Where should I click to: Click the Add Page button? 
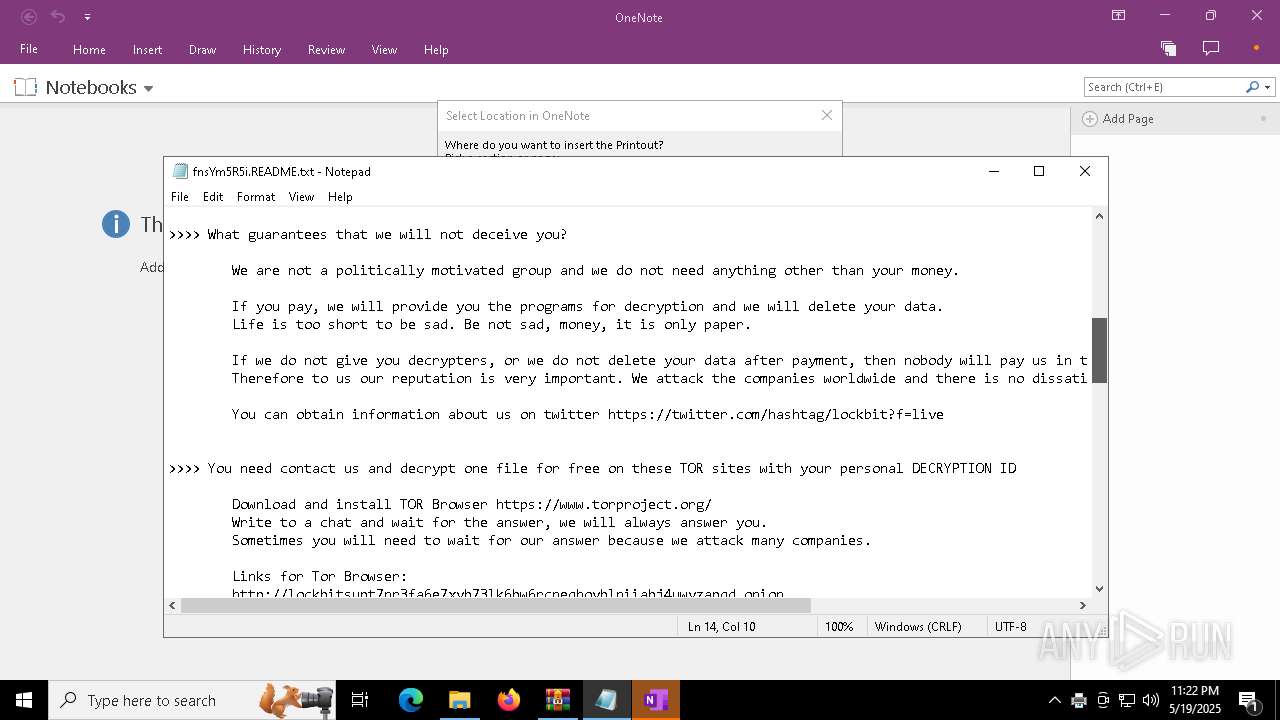[x=1118, y=118]
